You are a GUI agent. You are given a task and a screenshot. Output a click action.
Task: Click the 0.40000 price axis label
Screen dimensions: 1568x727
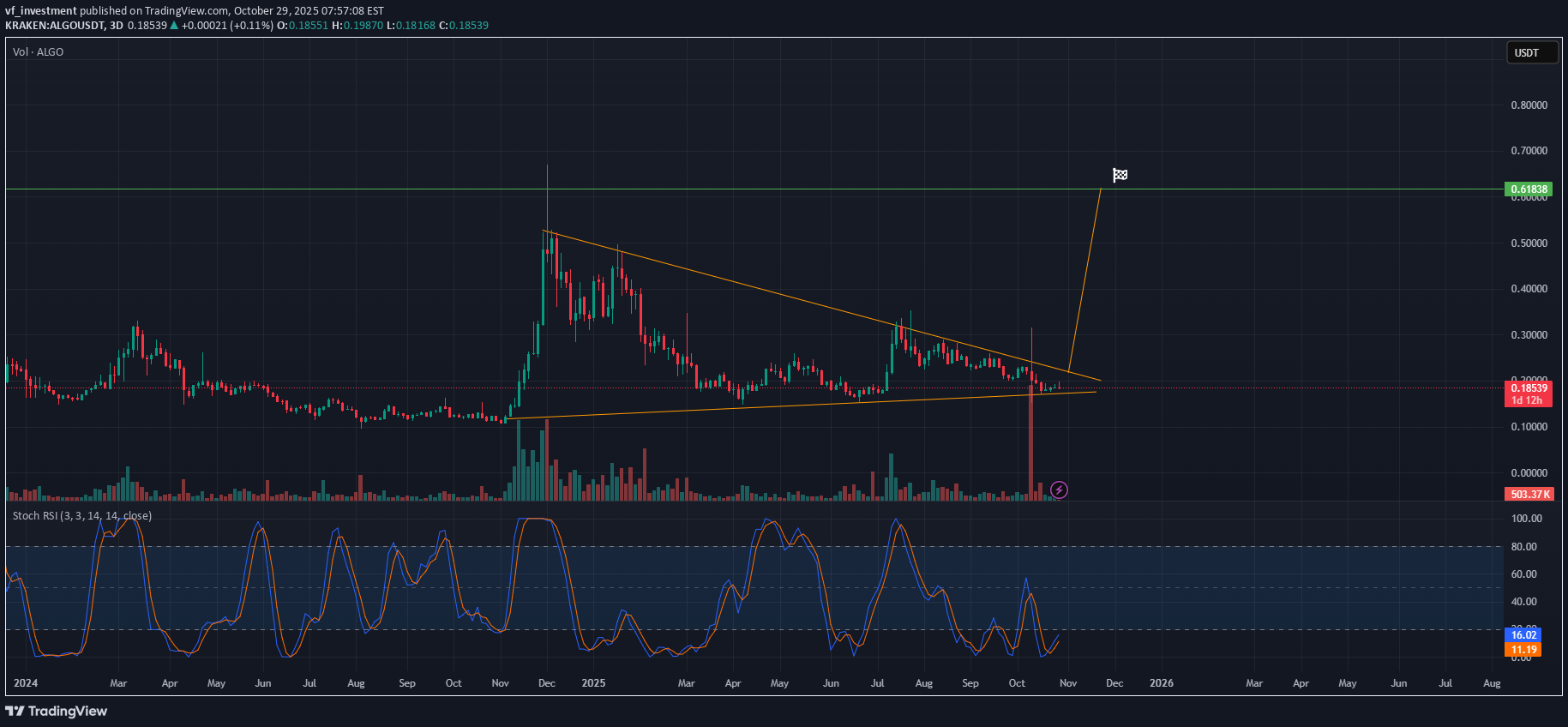[1529, 289]
